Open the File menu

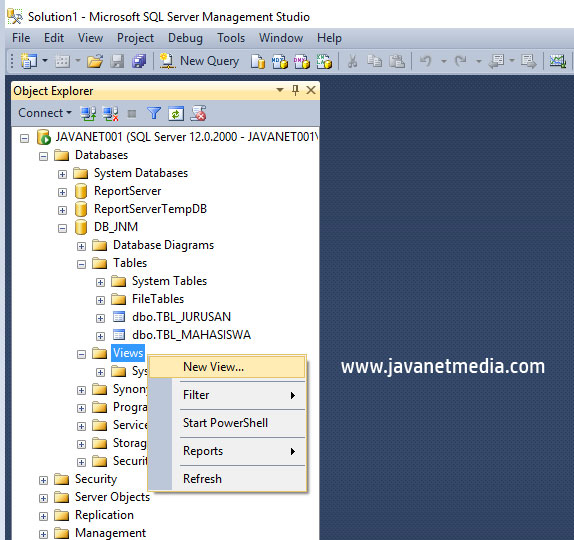21,38
